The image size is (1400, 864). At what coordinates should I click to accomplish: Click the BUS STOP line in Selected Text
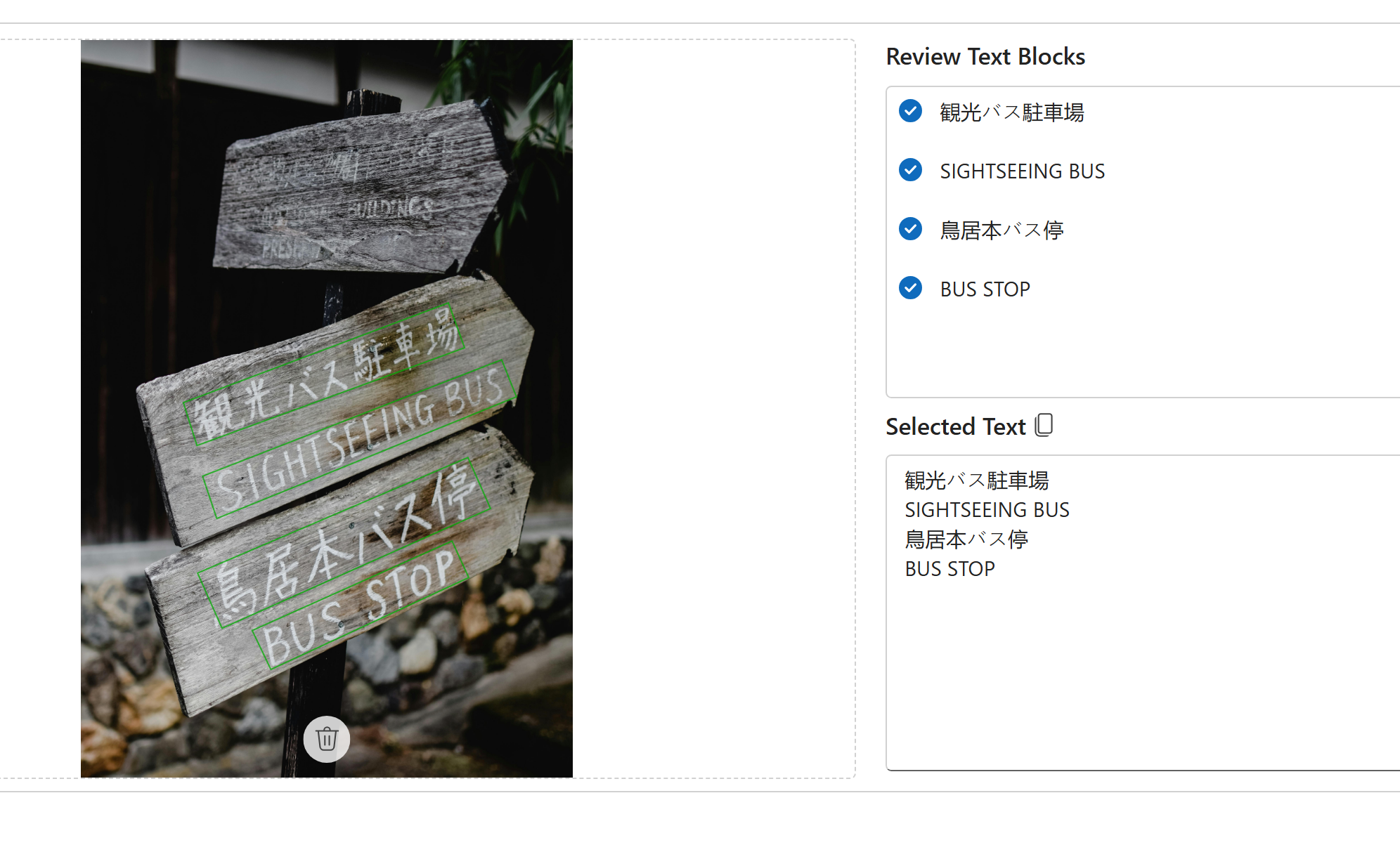(949, 569)
